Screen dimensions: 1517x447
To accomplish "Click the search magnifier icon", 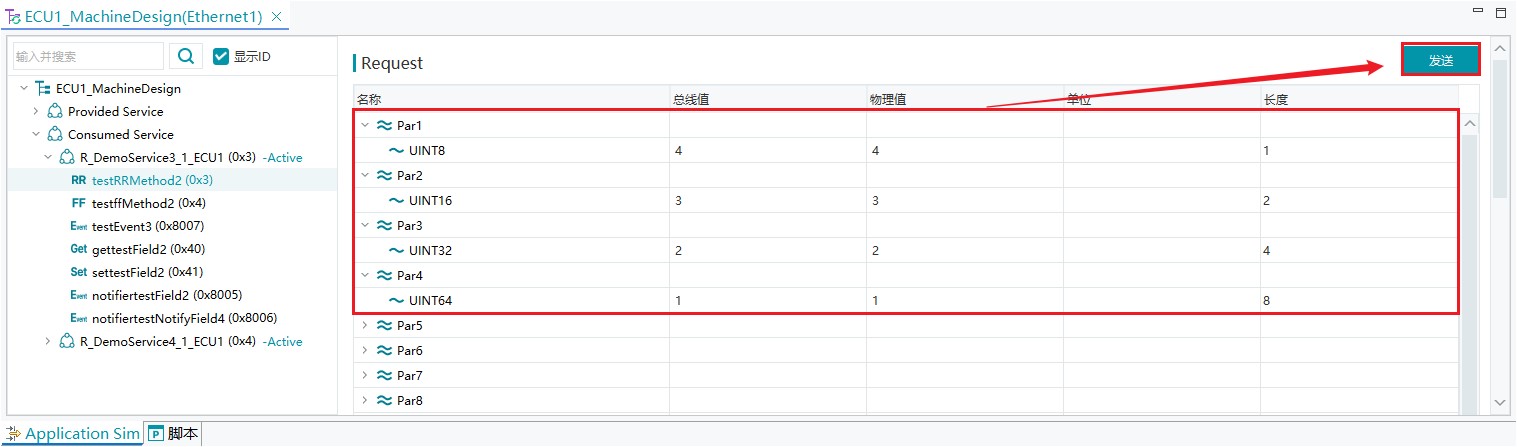I will [186, 56].
